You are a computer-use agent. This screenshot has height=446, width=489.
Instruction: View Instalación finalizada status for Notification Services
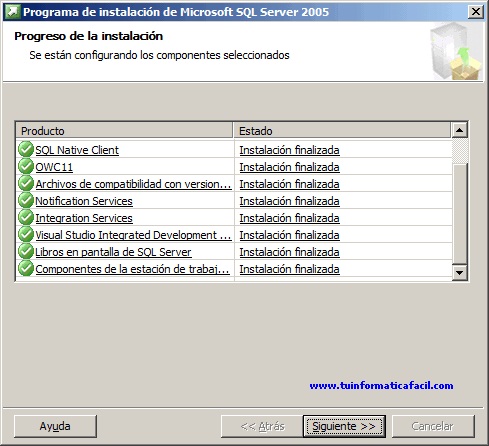point(289,201)
